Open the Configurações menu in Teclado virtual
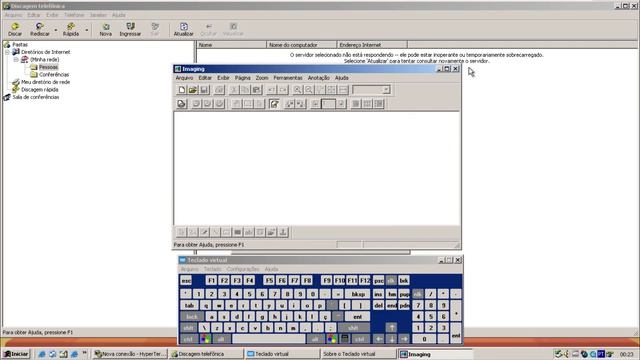Viewport: 640px width, 360px height. coord(243,269)
